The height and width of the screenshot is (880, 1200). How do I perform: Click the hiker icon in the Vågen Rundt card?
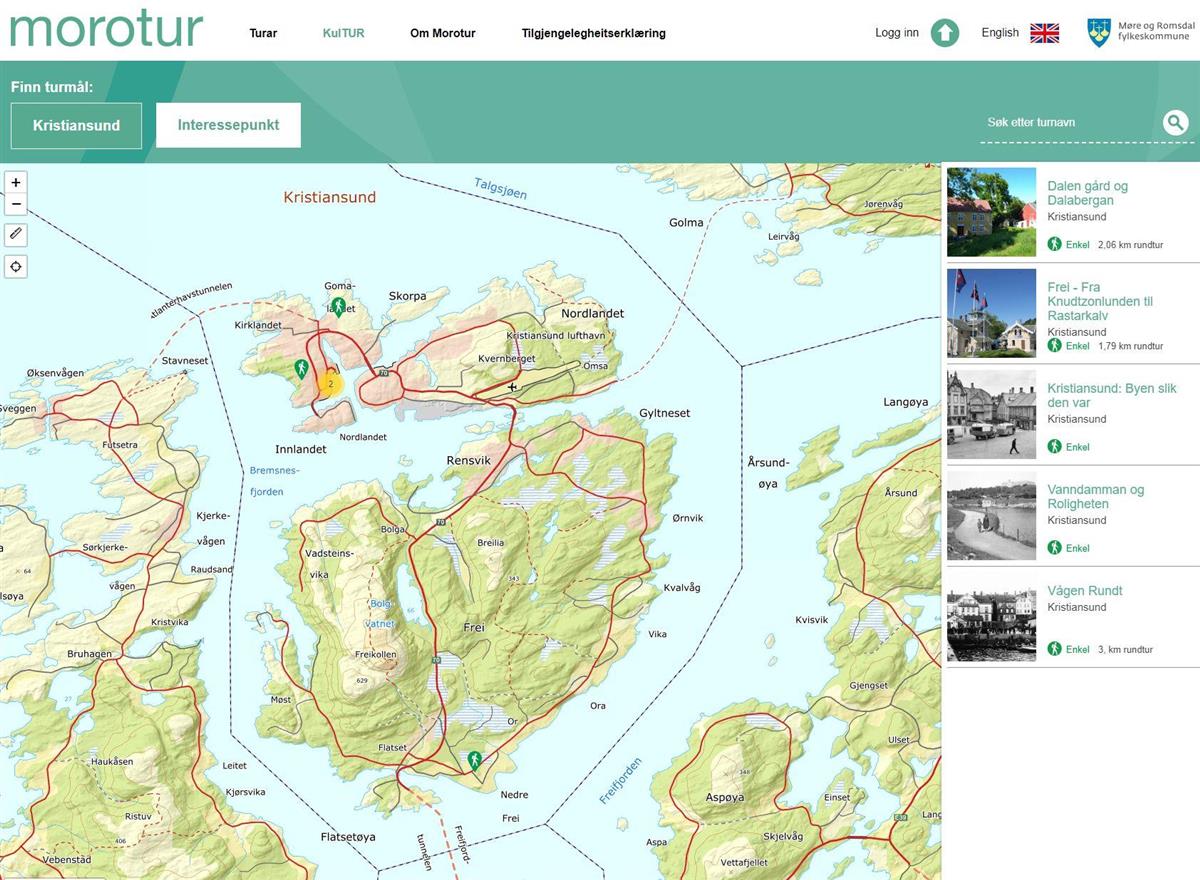(x=1054, y=649)
